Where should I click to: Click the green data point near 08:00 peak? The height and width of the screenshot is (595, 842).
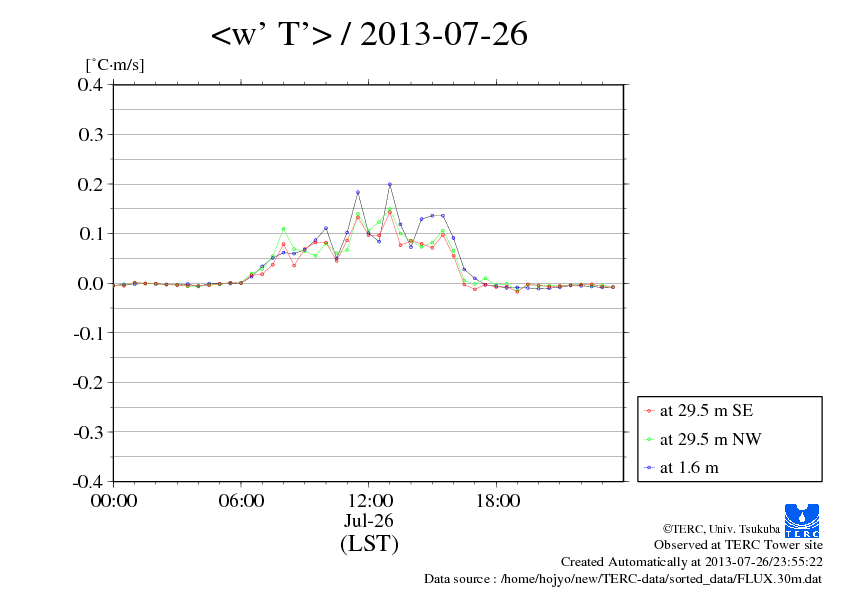(x=284, y=229)
